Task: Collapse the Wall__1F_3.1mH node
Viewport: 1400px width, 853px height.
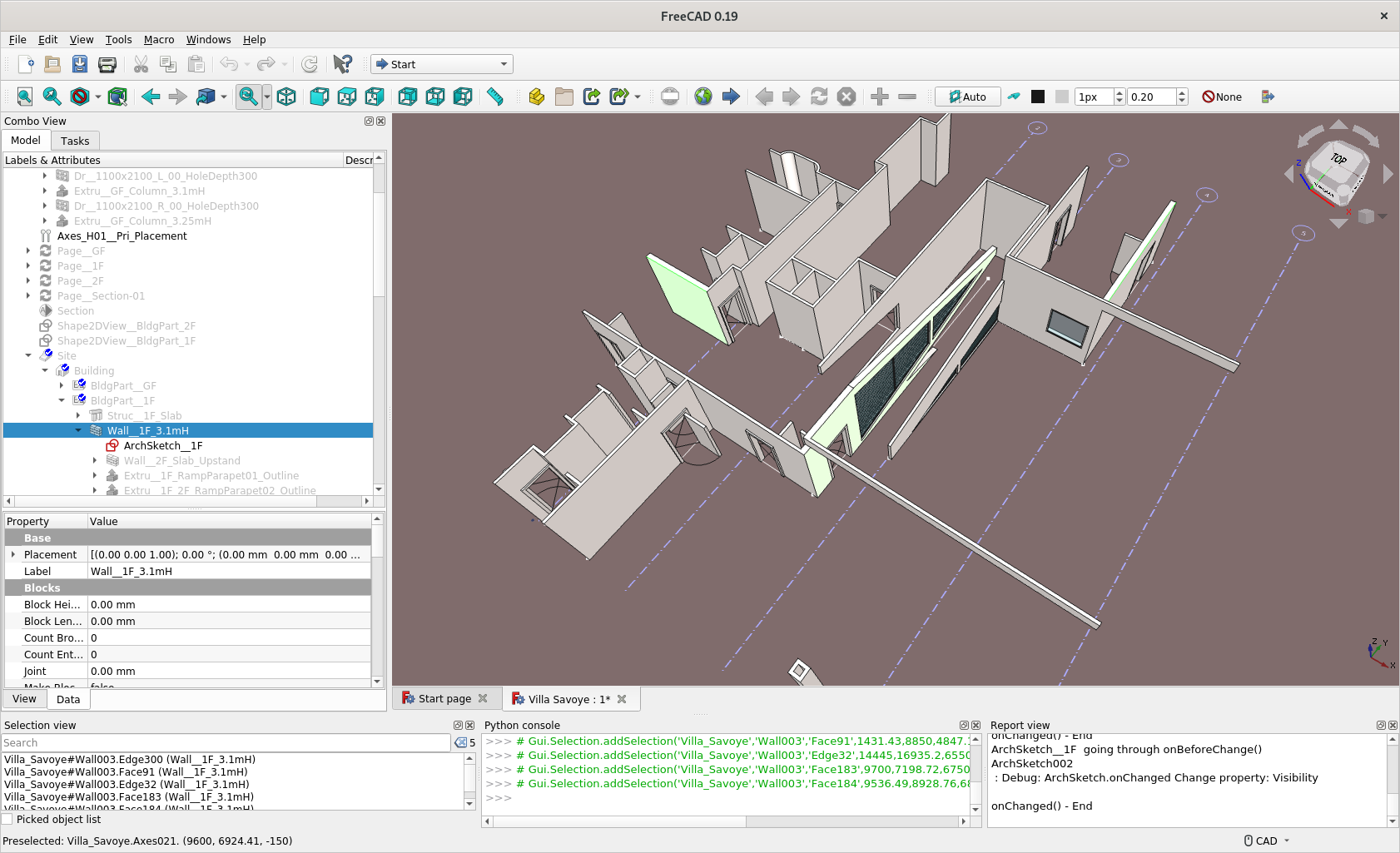Action: tap(78, 430)
